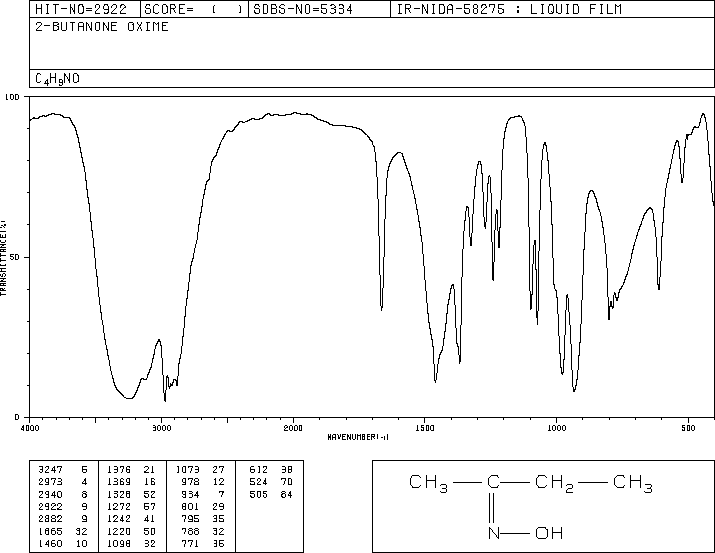Click the 2000 wavenumber axis label
This screenshot has width=715, height=553.
(x=293, y=428)
